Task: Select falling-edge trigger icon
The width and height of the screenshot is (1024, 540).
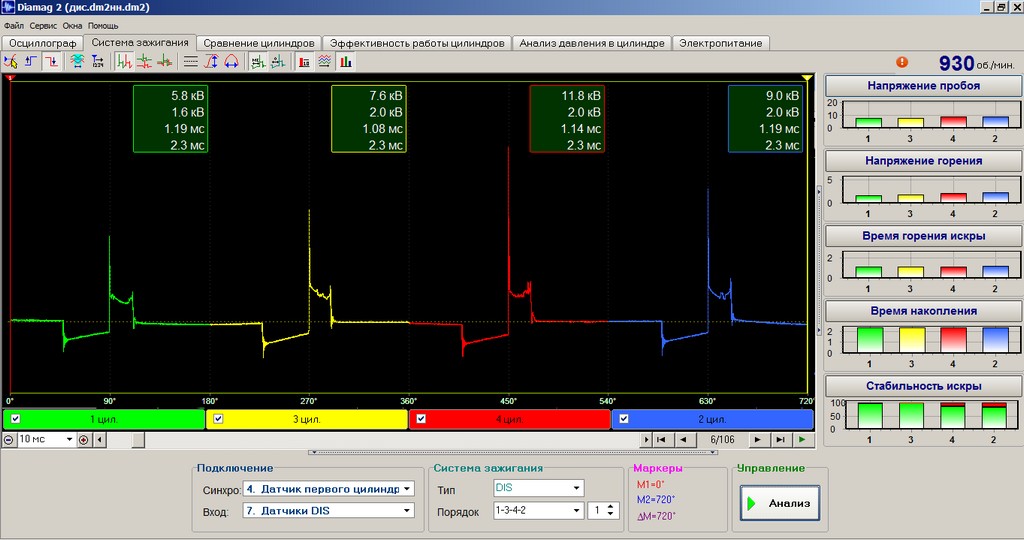Action: 52,62
